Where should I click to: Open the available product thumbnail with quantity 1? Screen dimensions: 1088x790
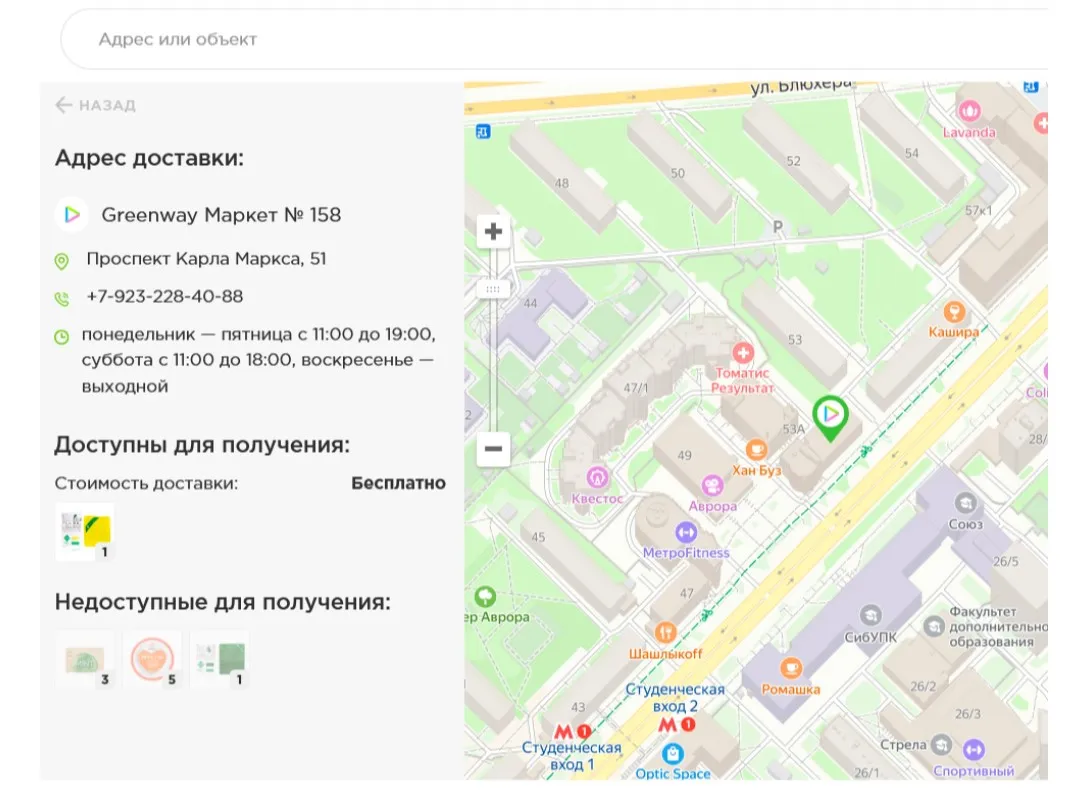pos(85,532)
